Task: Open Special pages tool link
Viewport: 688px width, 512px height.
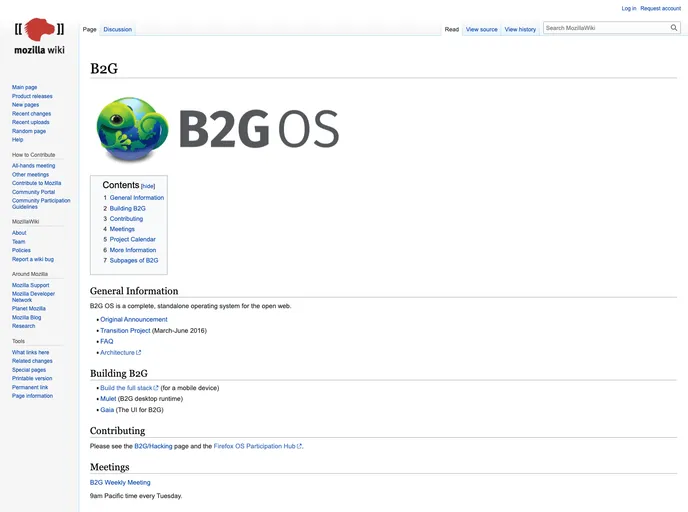Action: pyautogui.click(x=29, y=370)
